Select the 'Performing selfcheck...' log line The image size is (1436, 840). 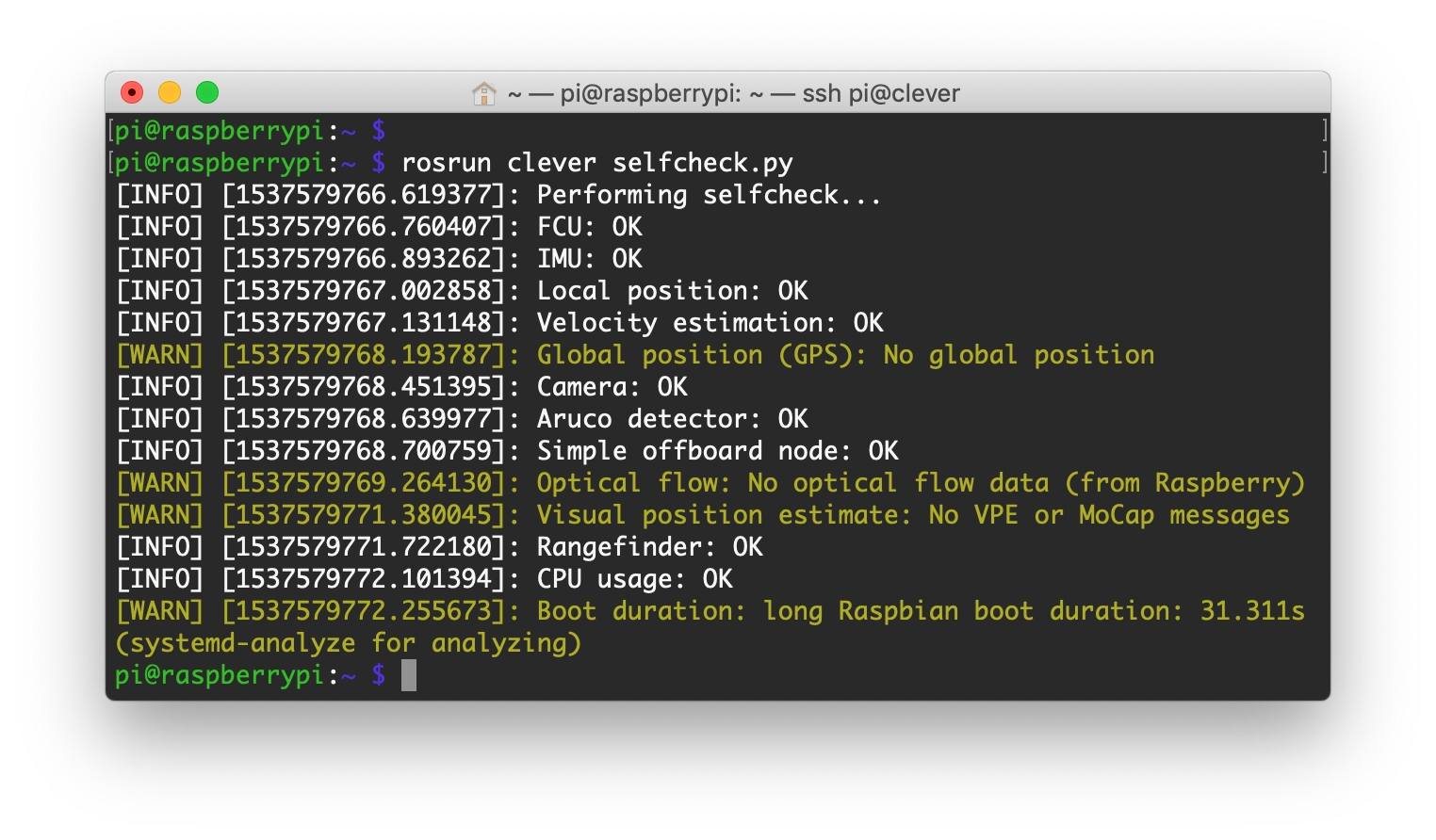(709, 195)
